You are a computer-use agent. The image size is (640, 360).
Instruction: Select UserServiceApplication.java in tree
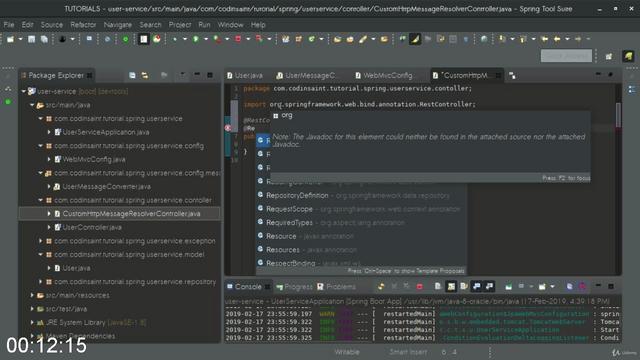105,132
